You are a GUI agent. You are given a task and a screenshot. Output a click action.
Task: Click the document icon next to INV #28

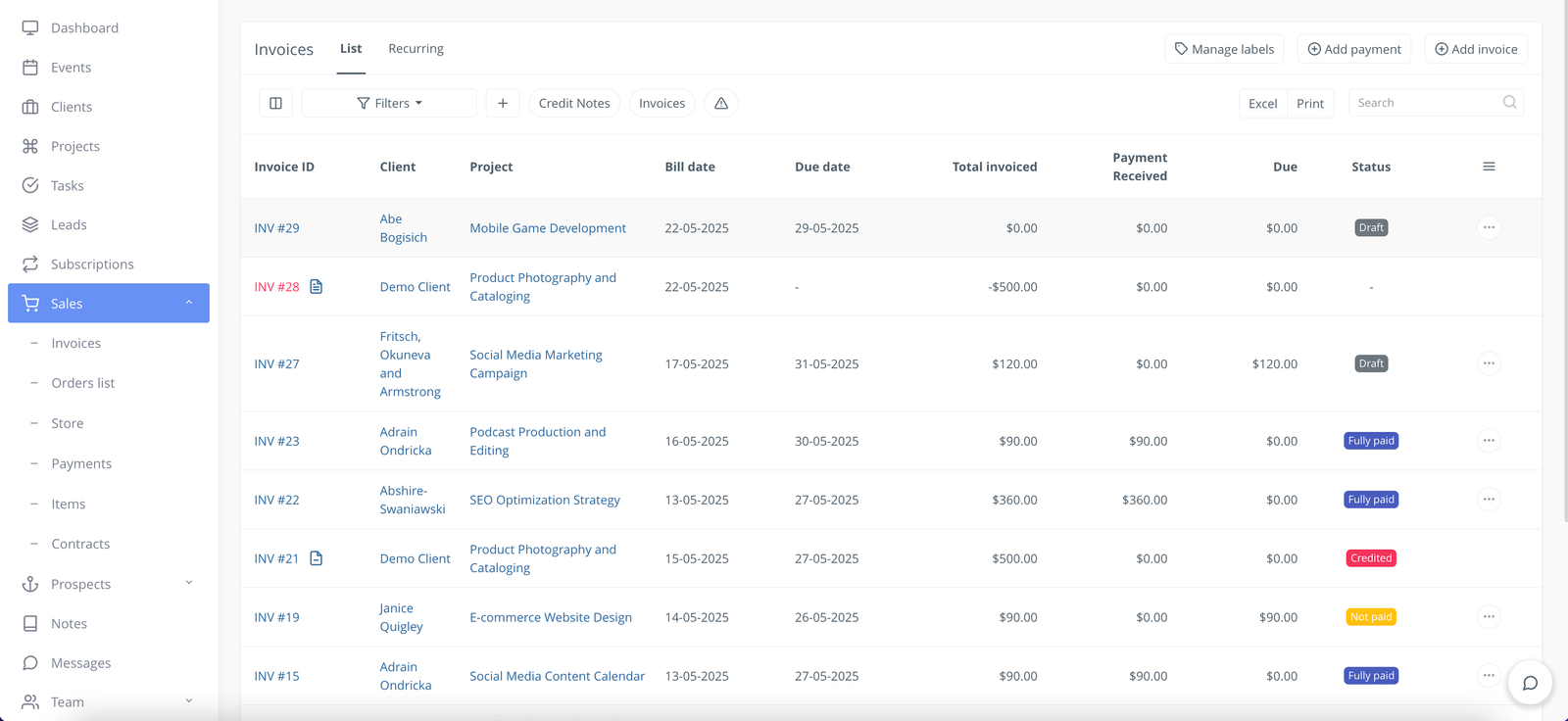point(316,287)
